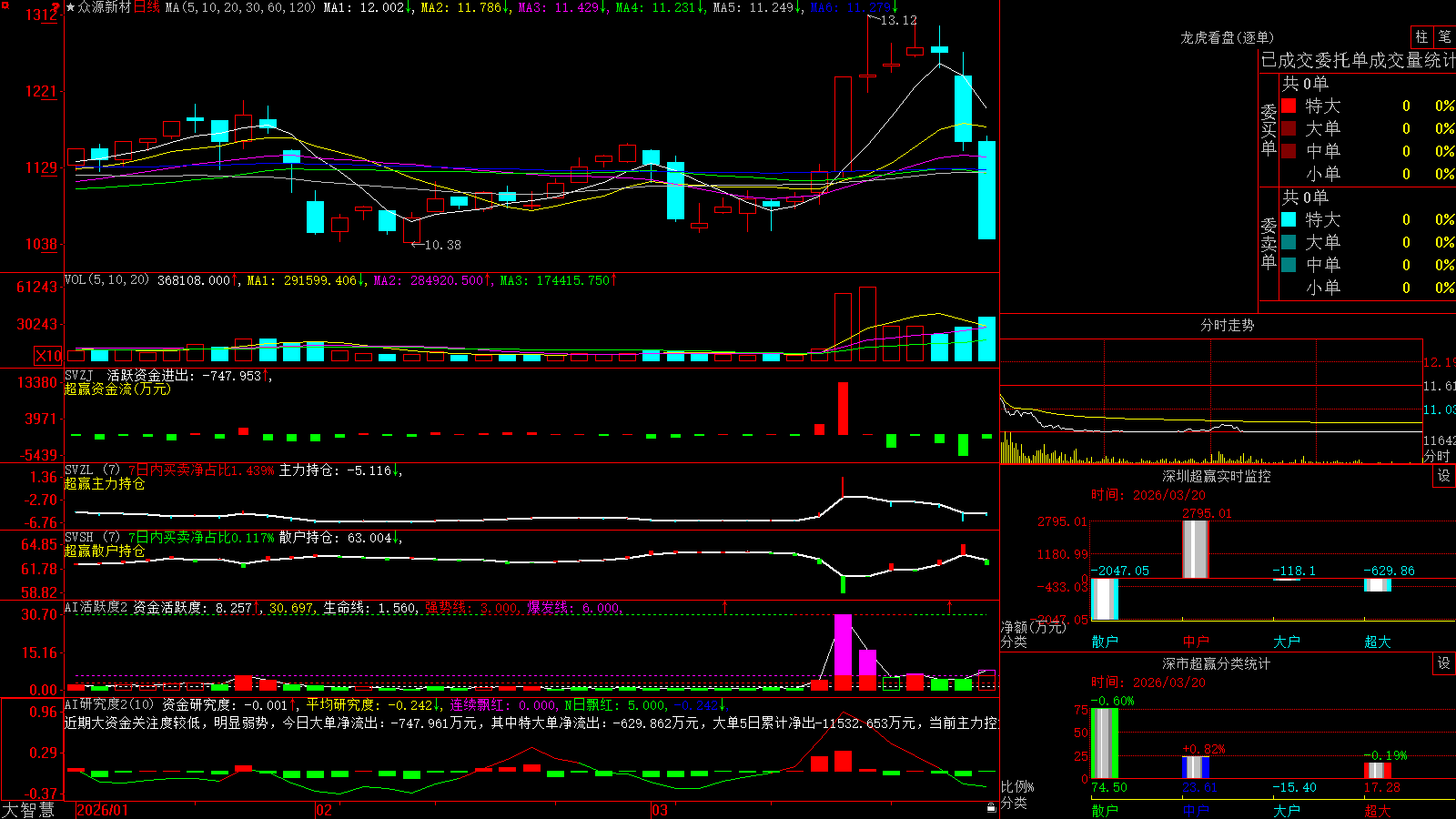The width and height of the screenshot is (1456, 819).
Task: Click the 中户 label in 实时监控 chart
Action: pyautogui.click(x=1196, y=642)
